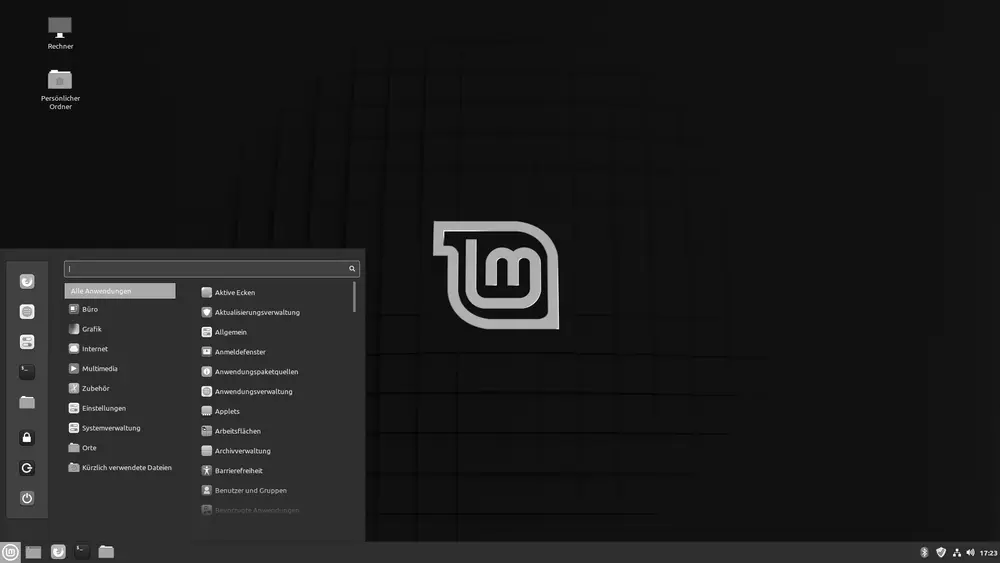Launch Firefox from menu favorites sidebar
Image resolution: width=1000 pixels, height=563 pixels.
coord(27,281)
